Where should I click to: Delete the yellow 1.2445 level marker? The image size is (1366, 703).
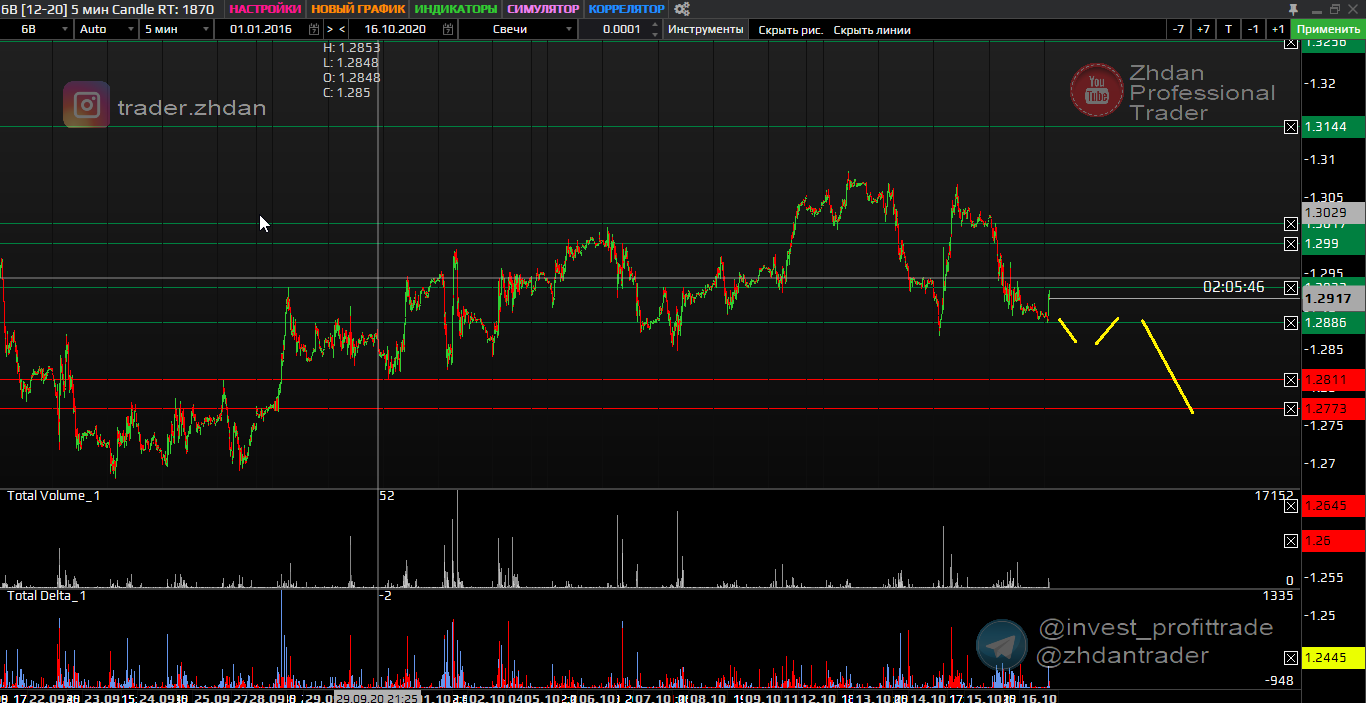1291,657
